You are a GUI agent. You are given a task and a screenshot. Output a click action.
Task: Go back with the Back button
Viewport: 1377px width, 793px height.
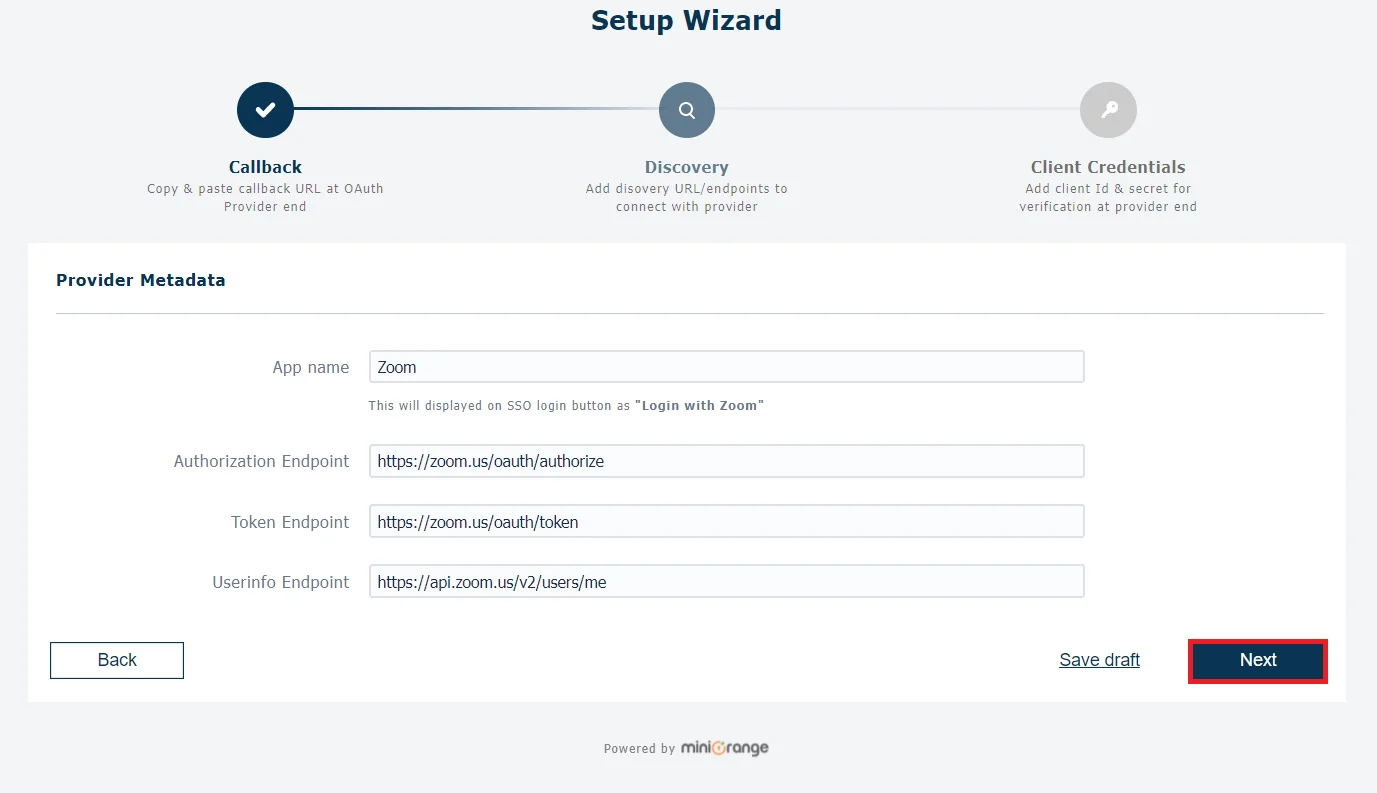(x=117, y=660)
